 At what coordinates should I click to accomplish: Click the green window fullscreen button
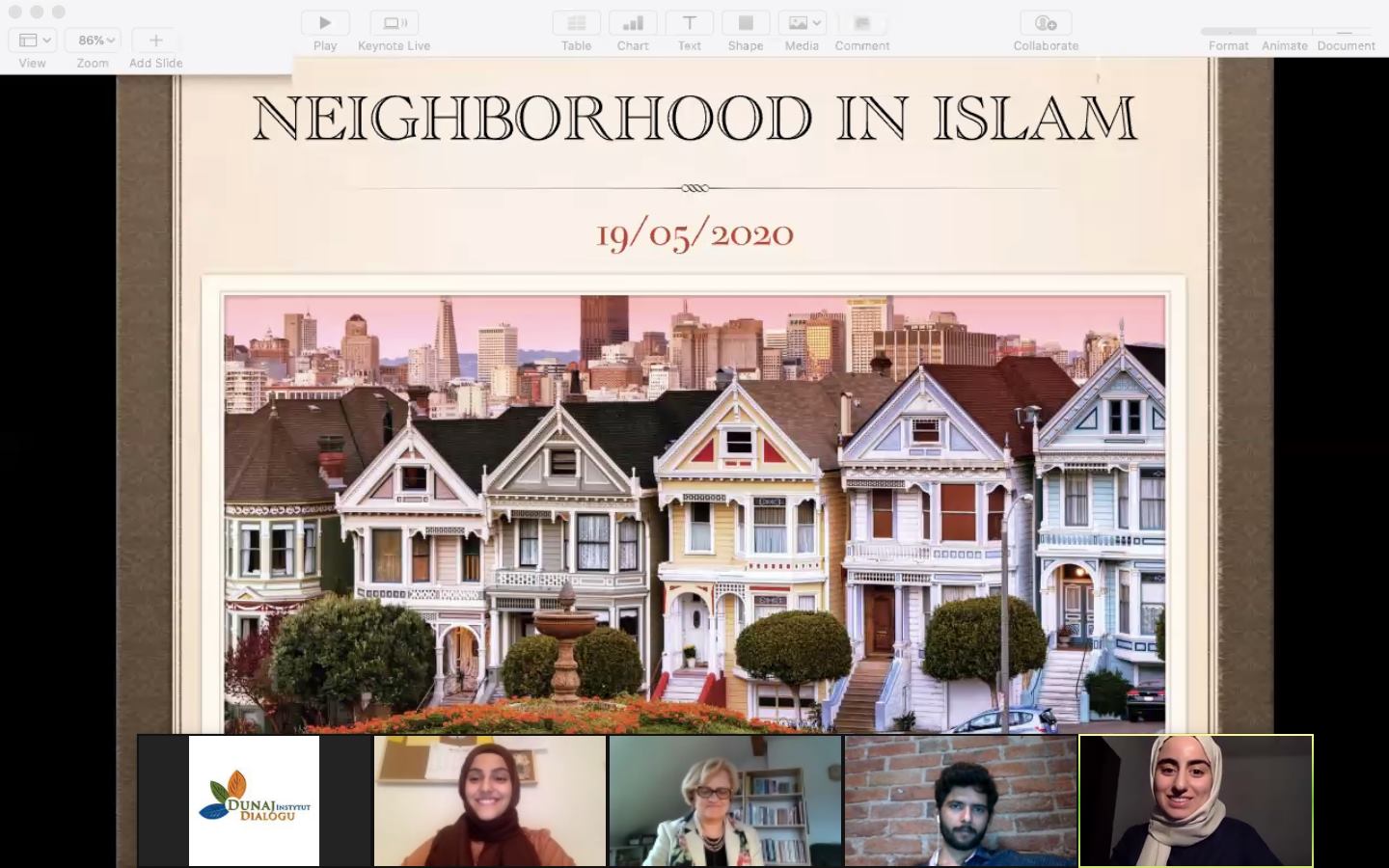coord(59,12)
